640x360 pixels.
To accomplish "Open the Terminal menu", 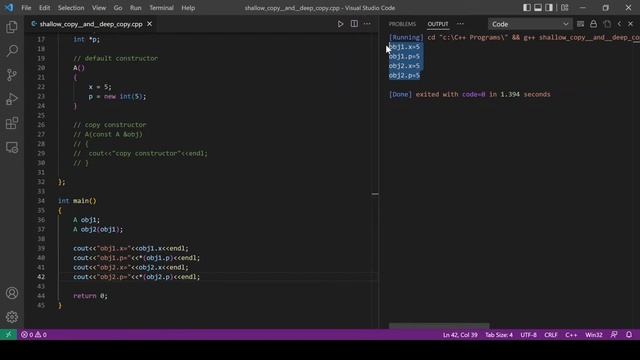I will pos(161,8).
